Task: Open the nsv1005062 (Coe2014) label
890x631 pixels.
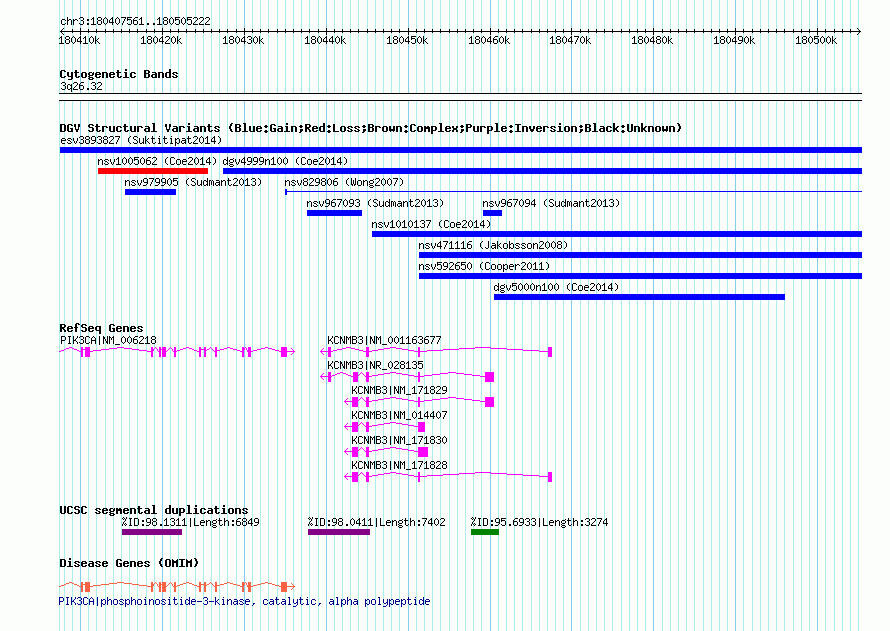Action: tap(157, 161)
